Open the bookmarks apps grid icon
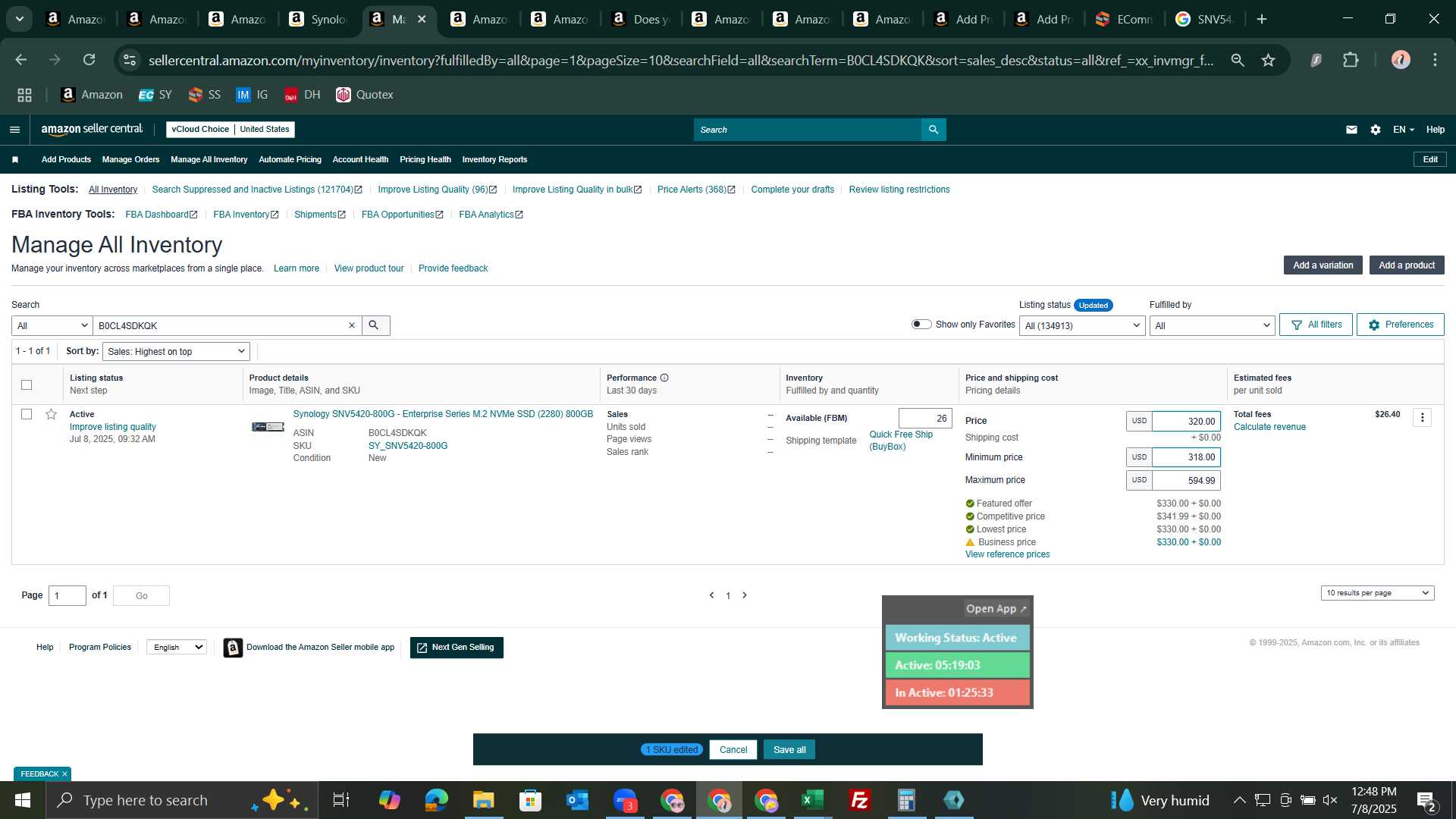 click(25, 95)
